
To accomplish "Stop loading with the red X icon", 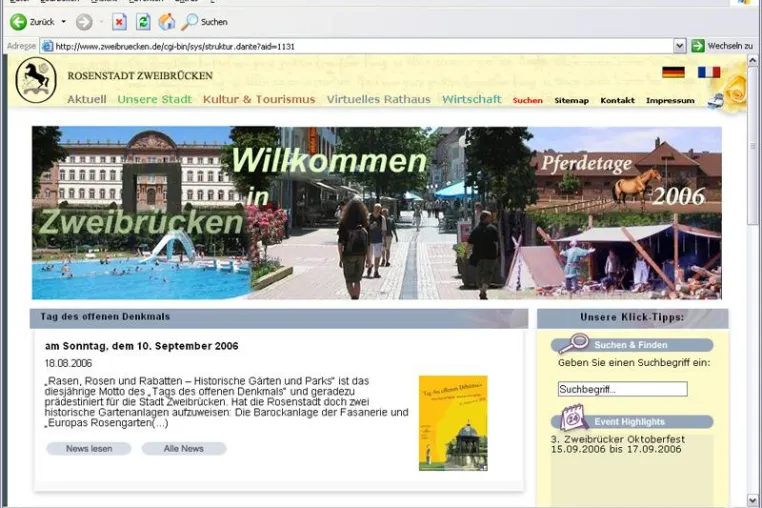I will click(x=119, y=22).
